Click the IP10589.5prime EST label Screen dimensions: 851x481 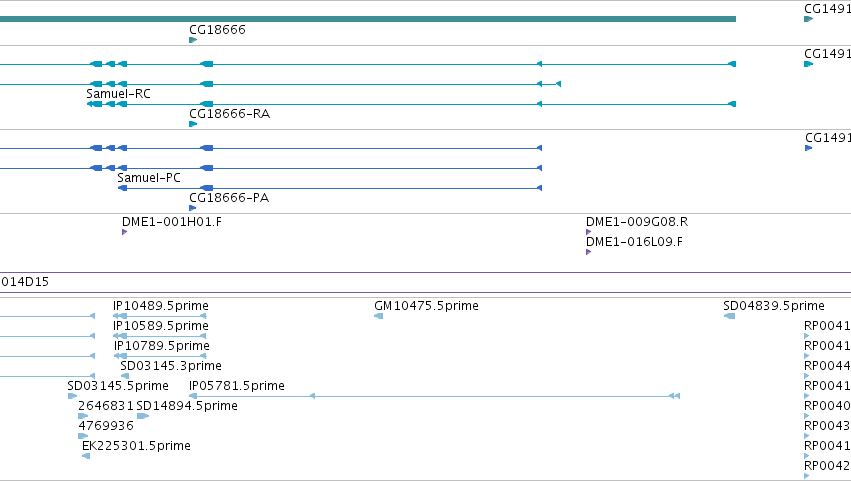click(x=161, y=326)
